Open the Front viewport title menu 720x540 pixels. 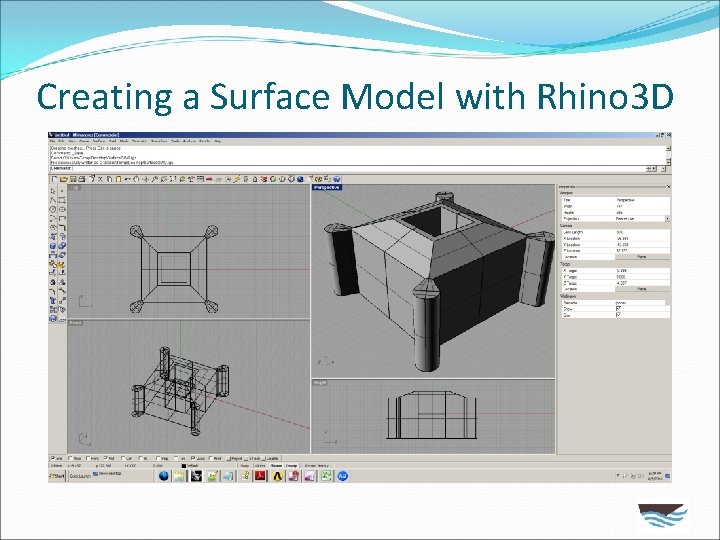coord(76,323)
